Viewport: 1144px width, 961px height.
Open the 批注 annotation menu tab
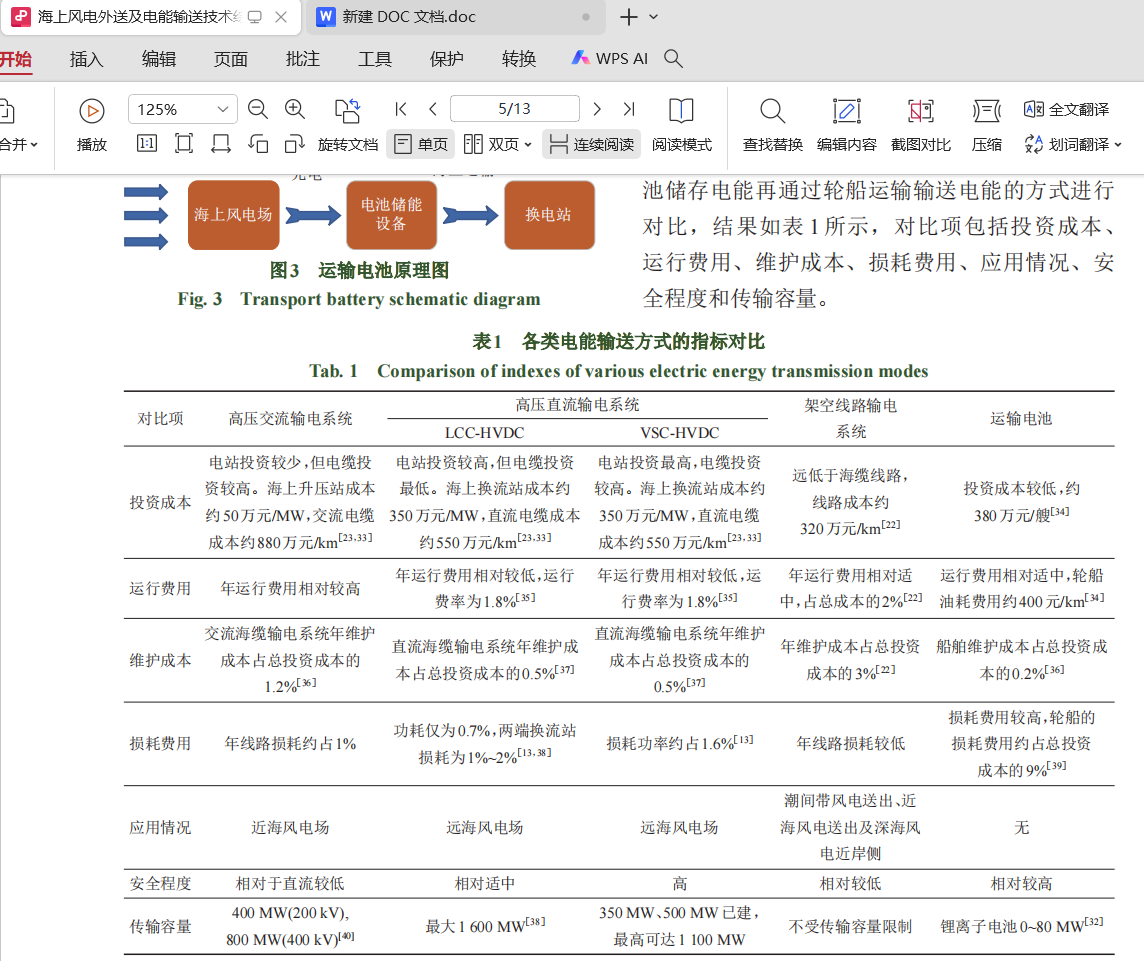[x=303, y=59]
